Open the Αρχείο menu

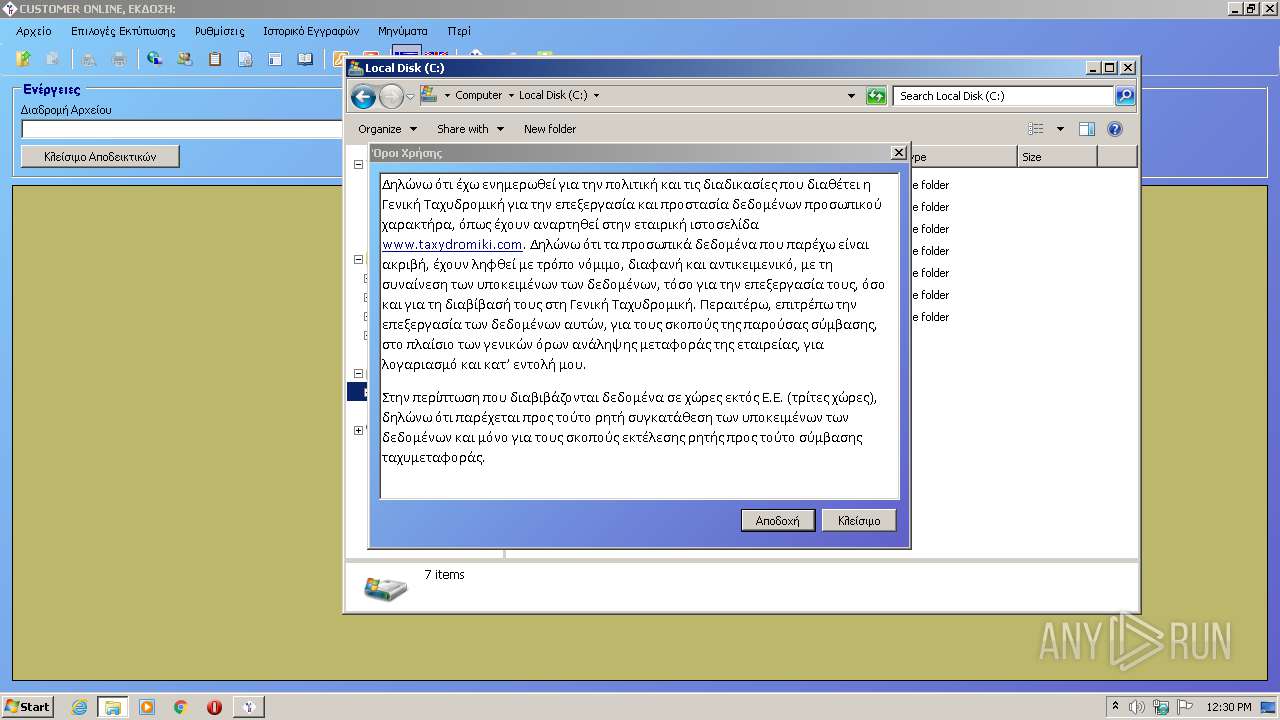tap(34, 31)
